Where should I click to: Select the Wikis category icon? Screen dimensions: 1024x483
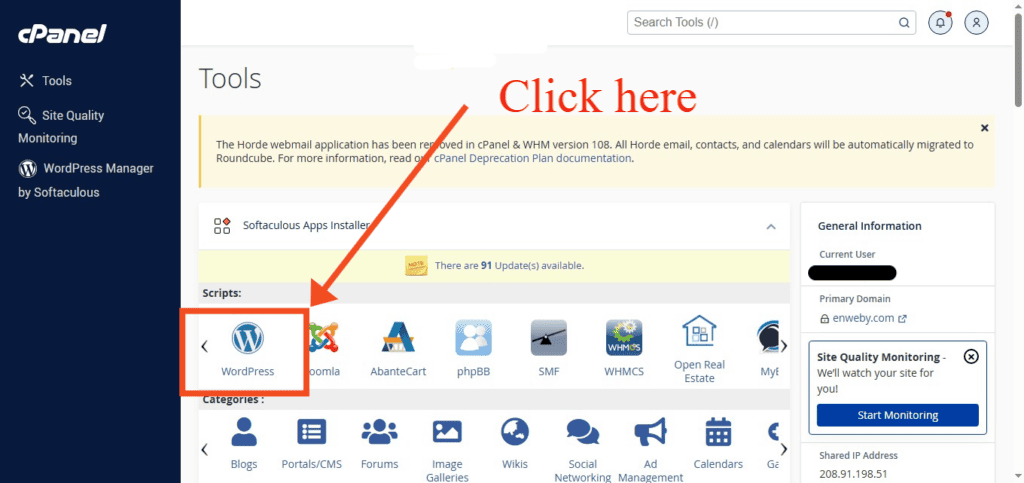click(515, 432)
